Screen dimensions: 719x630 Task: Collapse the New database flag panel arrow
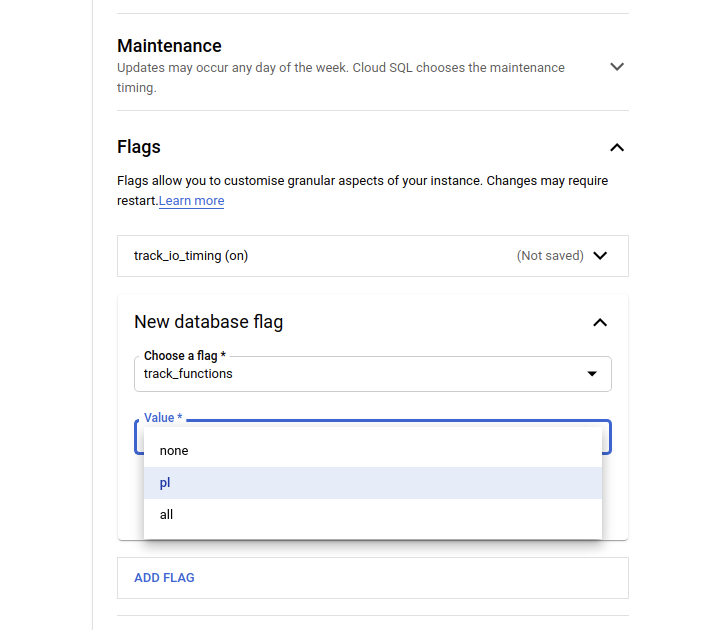(x=600, y=322)
